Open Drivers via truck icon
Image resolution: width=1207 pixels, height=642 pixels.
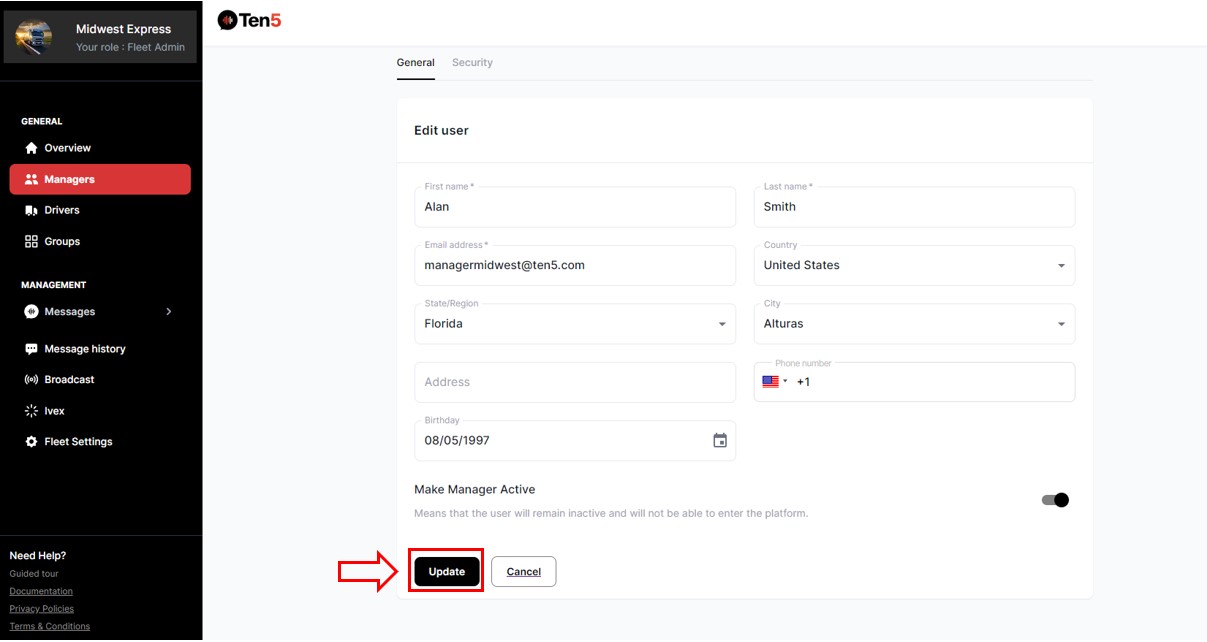[31, 210]
